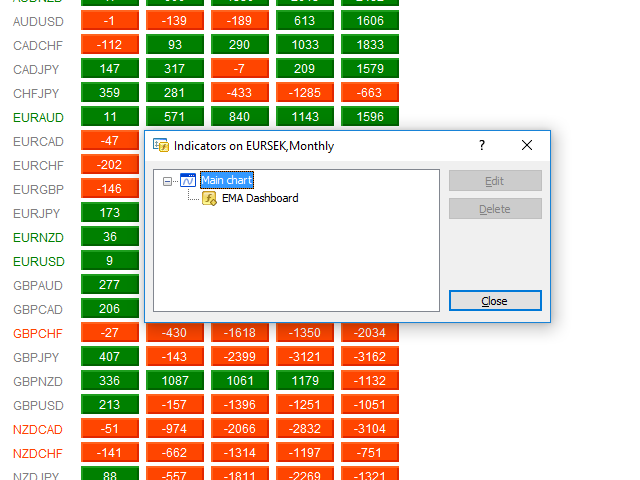Click the EURGBP pair label
This screenshot has width=640, height=480.
click(38, 190)
